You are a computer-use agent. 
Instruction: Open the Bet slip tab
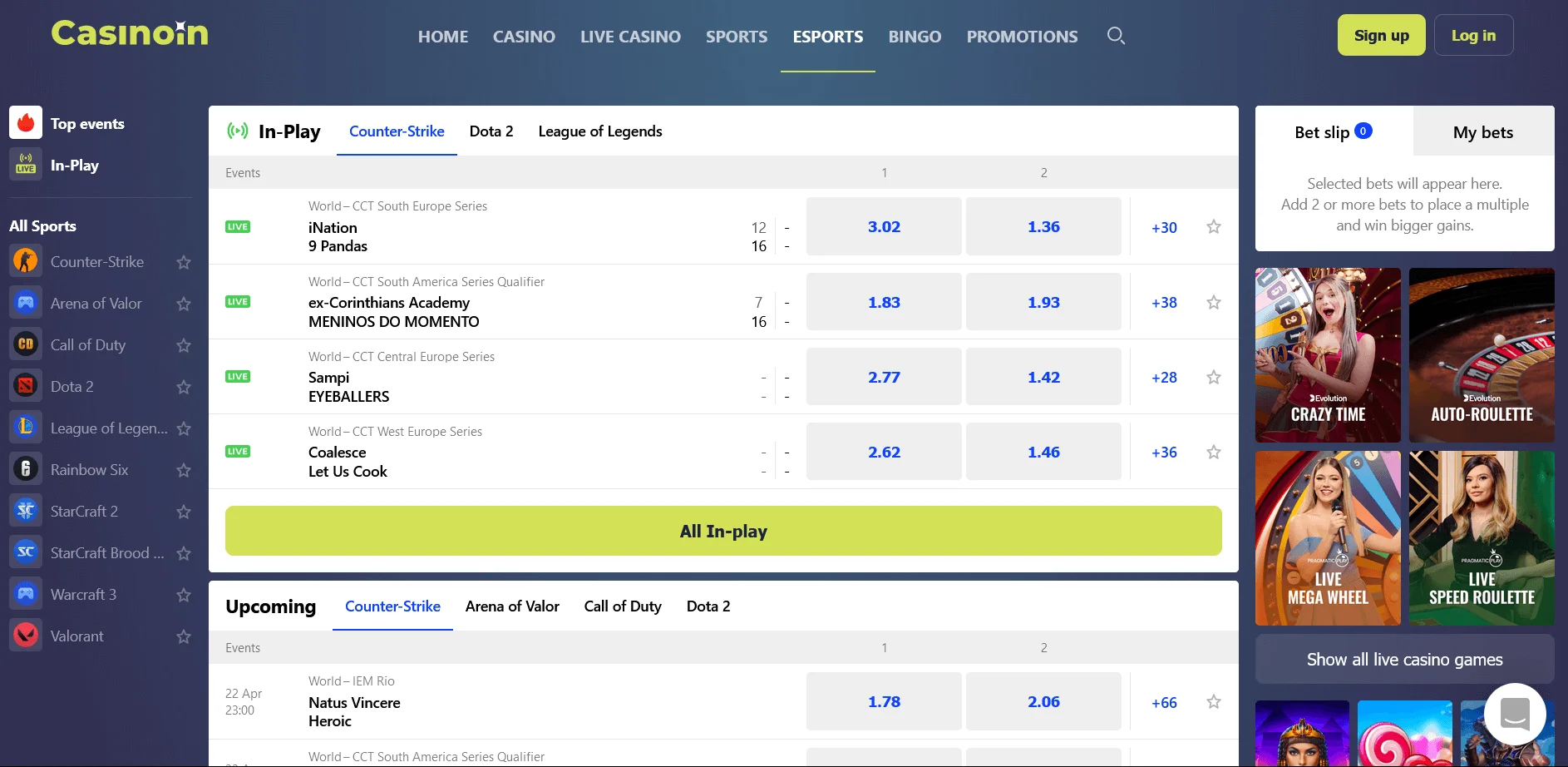click(1334, 131)
